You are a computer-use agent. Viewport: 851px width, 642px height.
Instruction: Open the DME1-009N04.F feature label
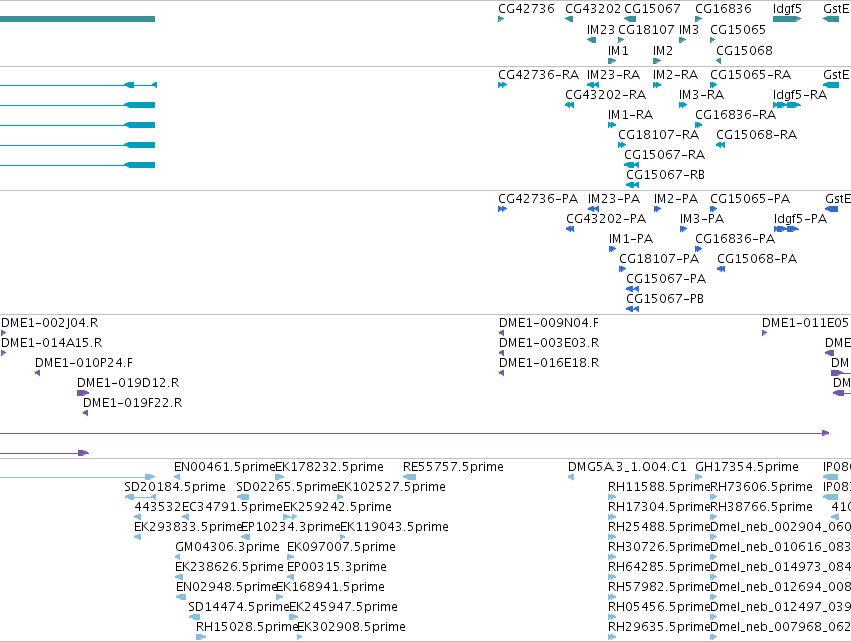coord(549,323)
